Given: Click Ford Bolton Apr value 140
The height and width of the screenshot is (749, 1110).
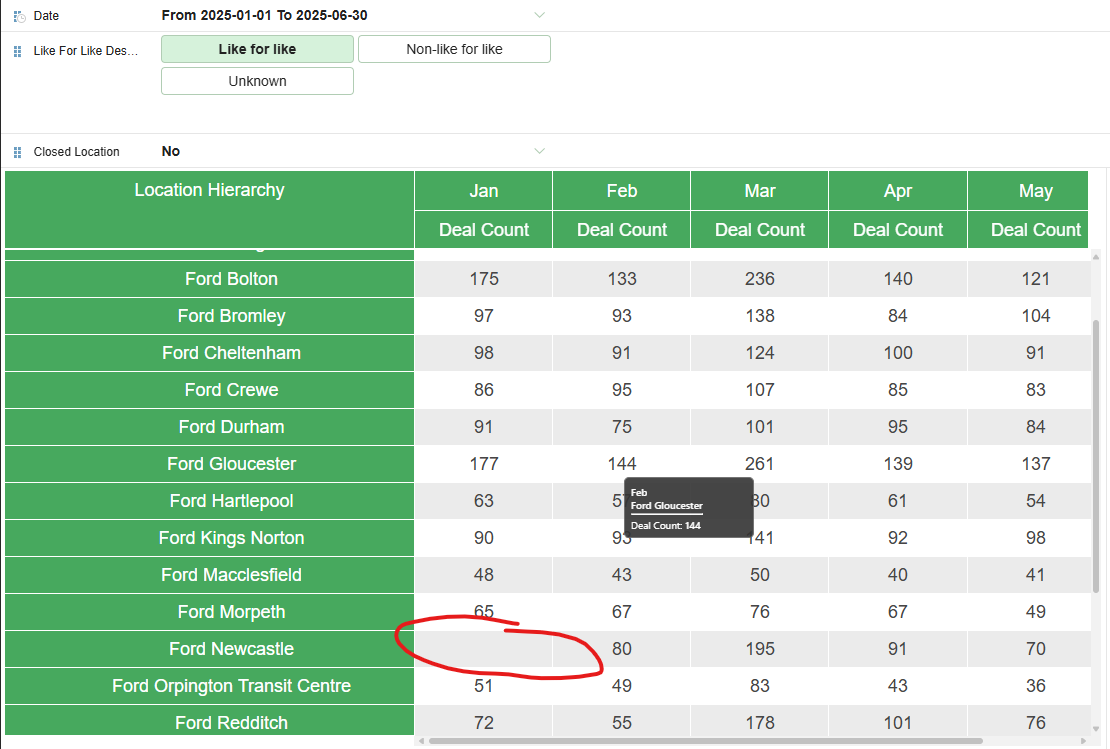Looking at the screenshot, I should click(x=898, y=279).
